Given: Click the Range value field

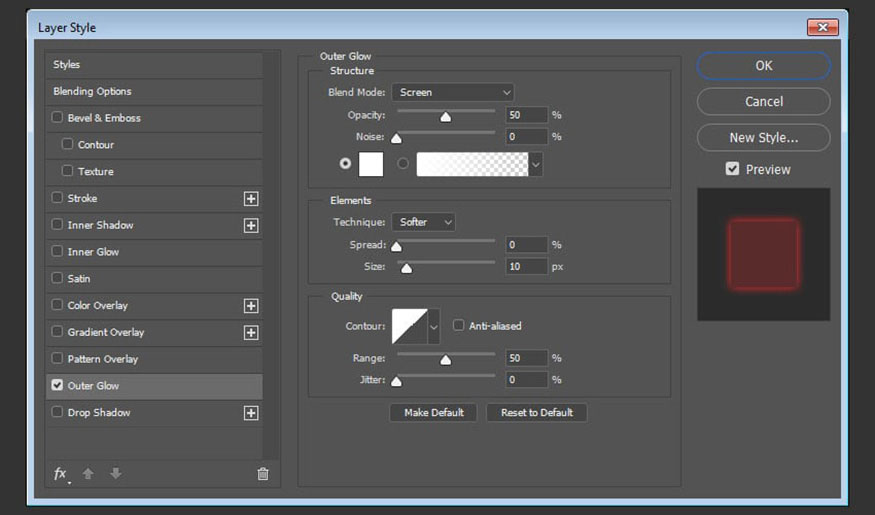Looking at the screenshot, I should point(526,358).
